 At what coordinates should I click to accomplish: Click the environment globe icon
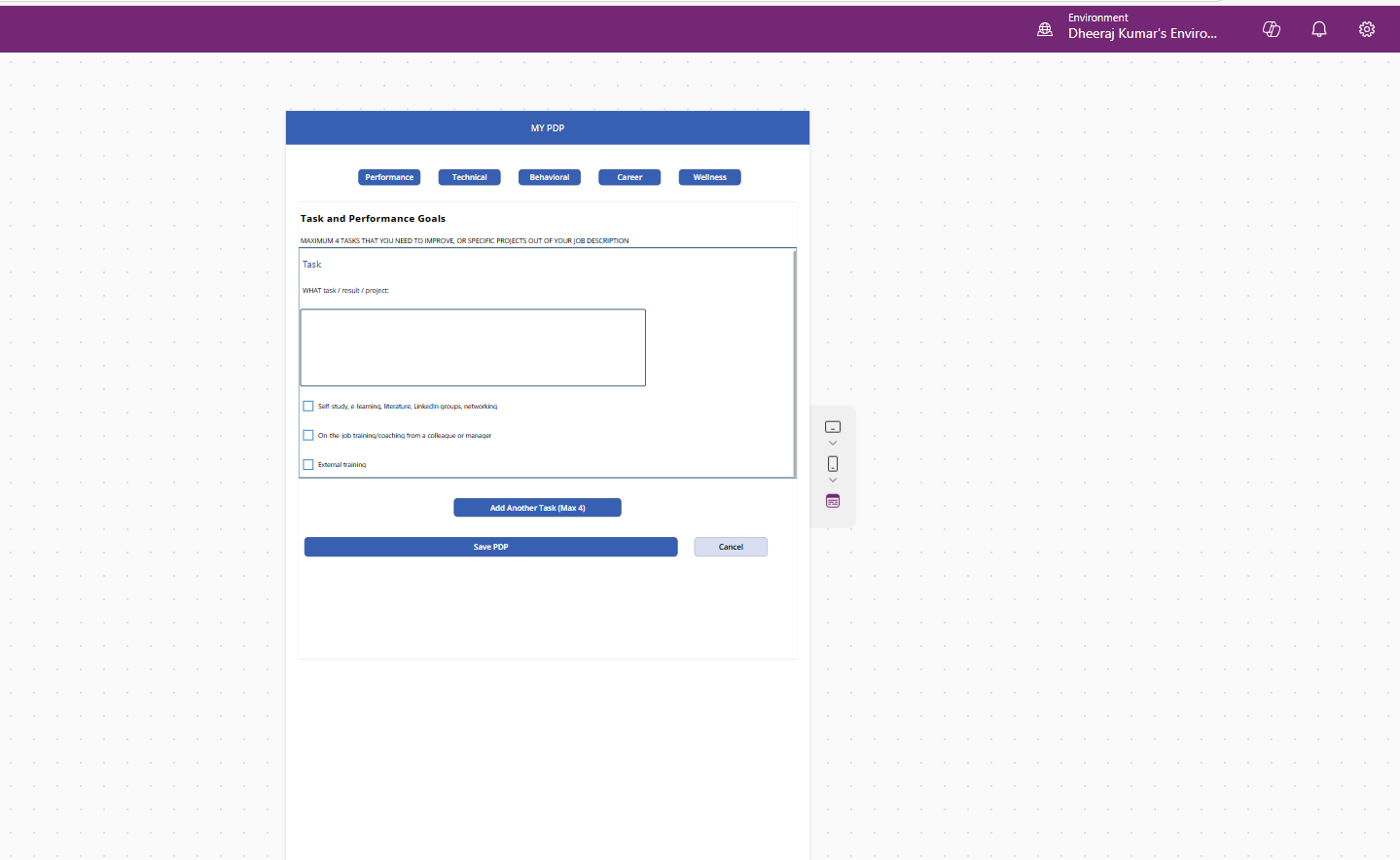point(1045,29)
